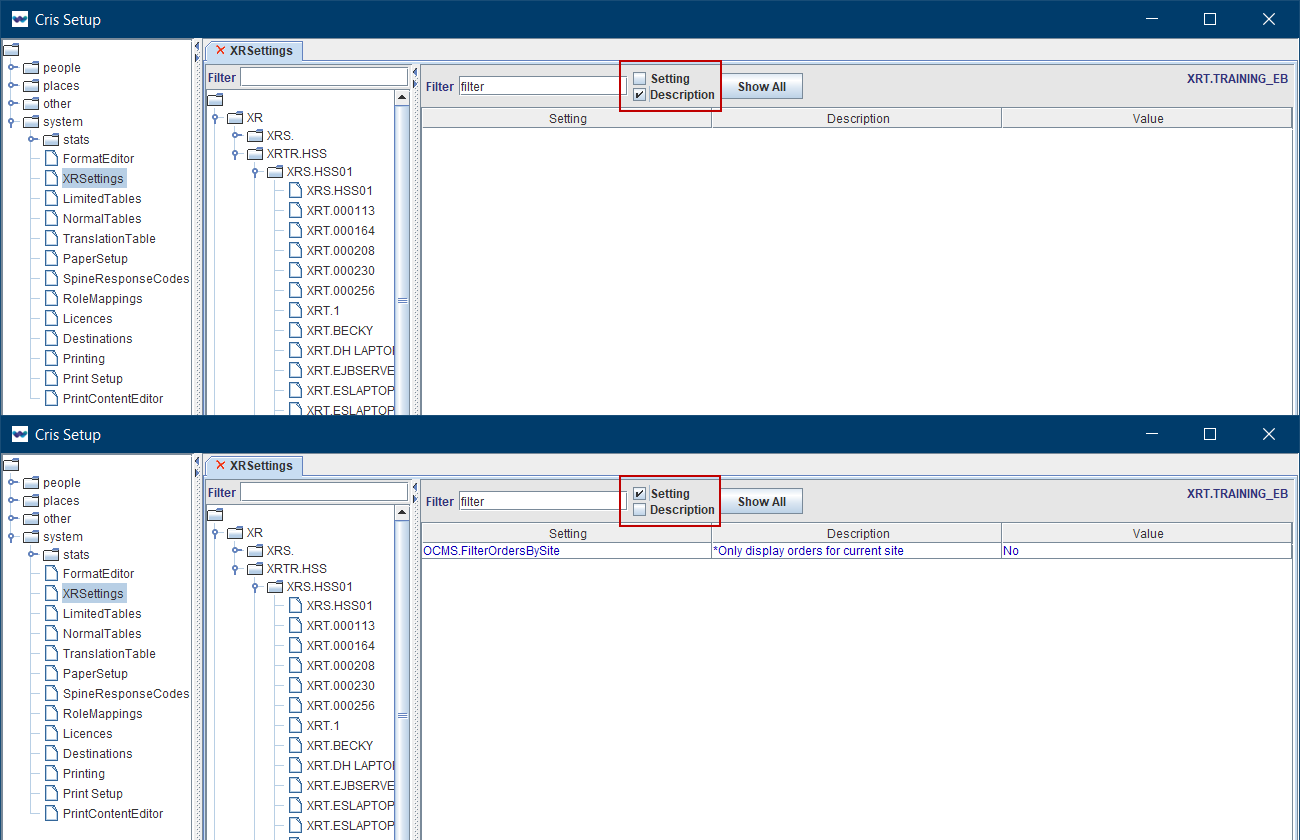Select XRT.000164 in lower window tree
Viewport: 1300px width, 840px height.
pyautogui.click(x=341, y=645)
